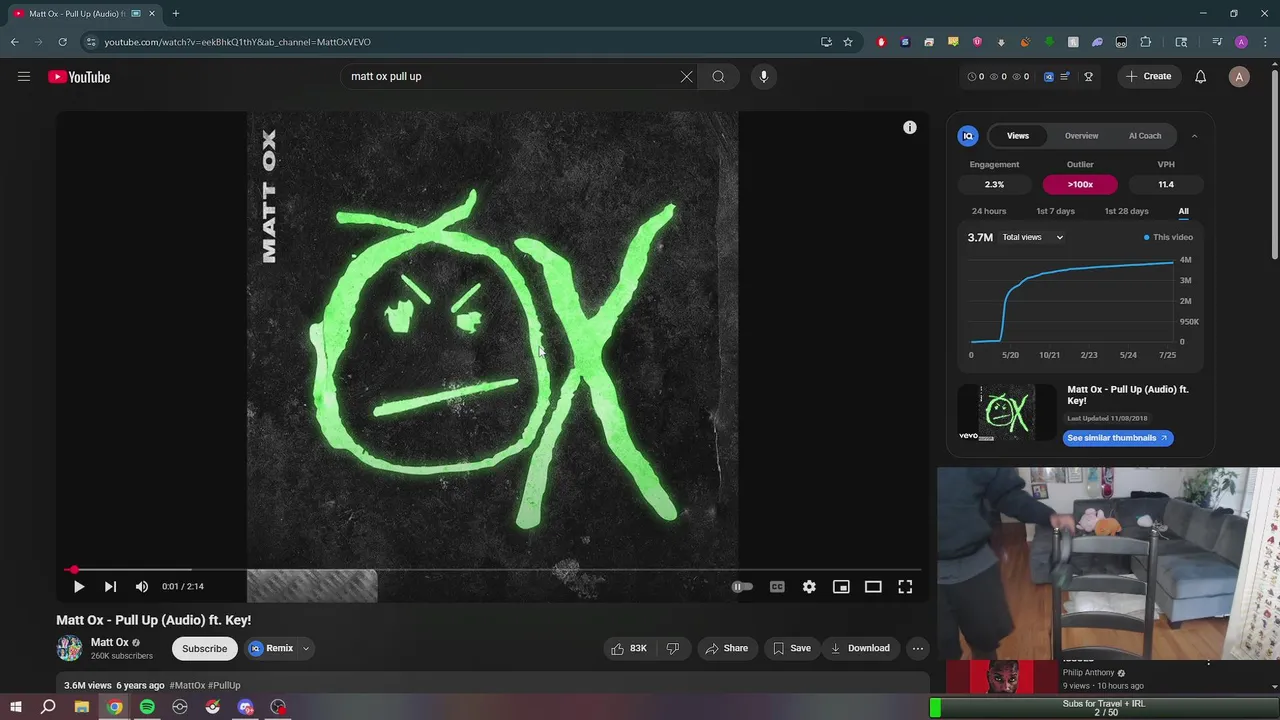1280x720 pixels.
Task: Share the video
Action: pyautogui.click(x=727, y=649)
